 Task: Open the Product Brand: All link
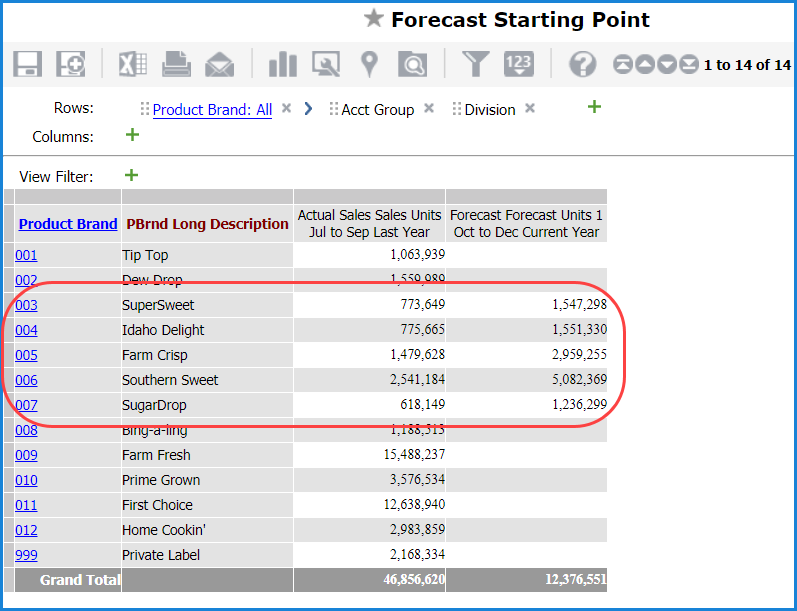click(212, 110)
